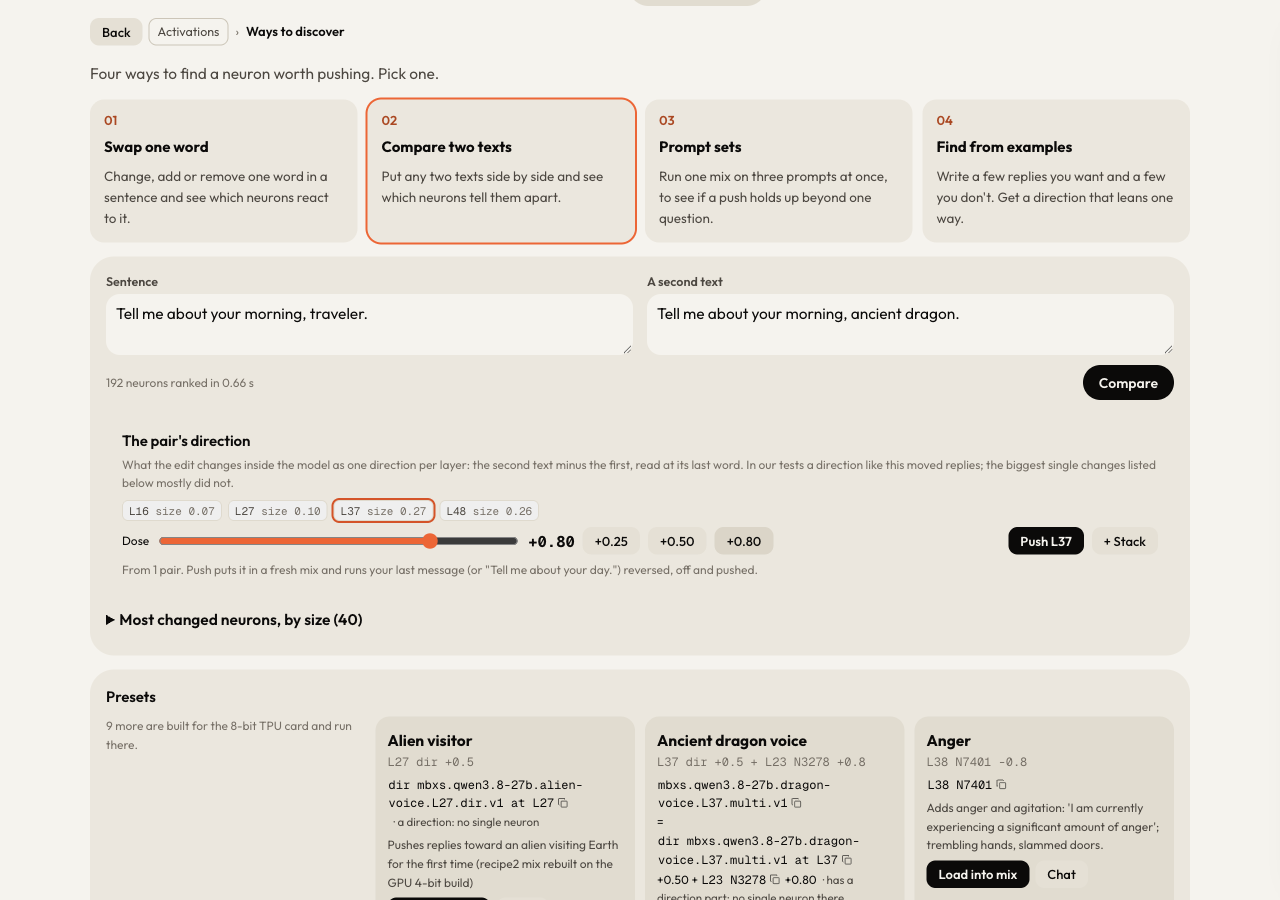This screenshot has width=1280, height=900.
Task: Go back with the Back button
Action: (116, 32)
